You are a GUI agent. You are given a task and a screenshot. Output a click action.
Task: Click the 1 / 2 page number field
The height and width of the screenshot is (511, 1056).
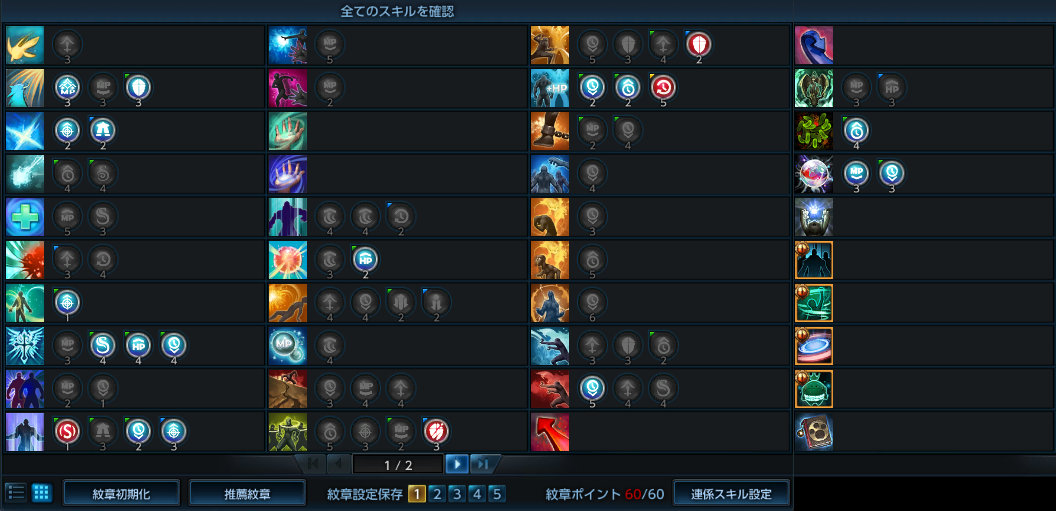(x=397, y=464)
